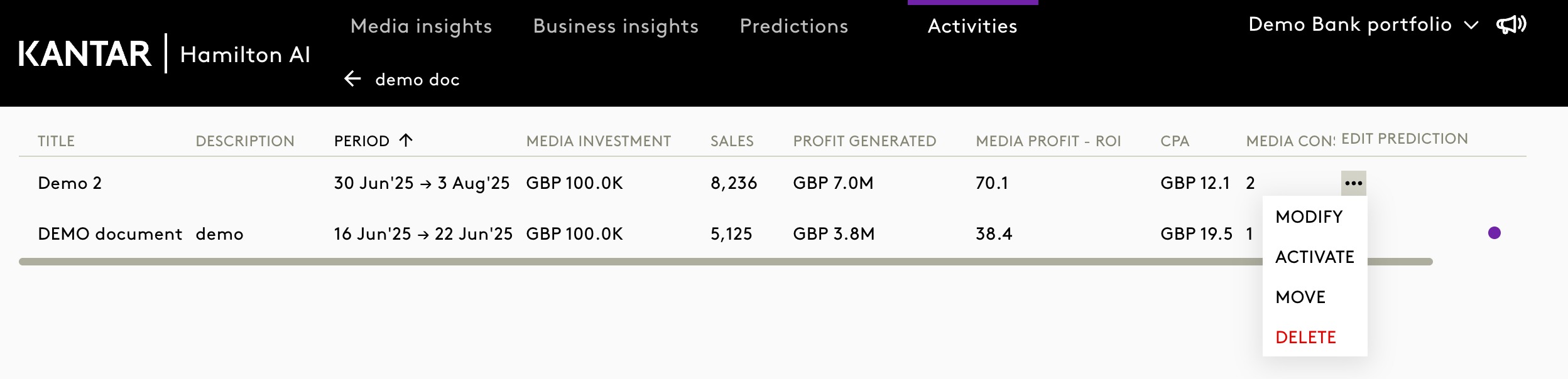Click the back arrow beside demo doc
Viewport: 1568px width, 379px height.
coord(352,79)
